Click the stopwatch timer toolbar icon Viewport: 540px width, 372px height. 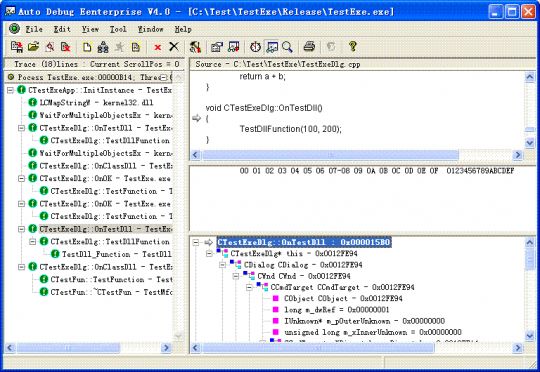coord(255,46)
